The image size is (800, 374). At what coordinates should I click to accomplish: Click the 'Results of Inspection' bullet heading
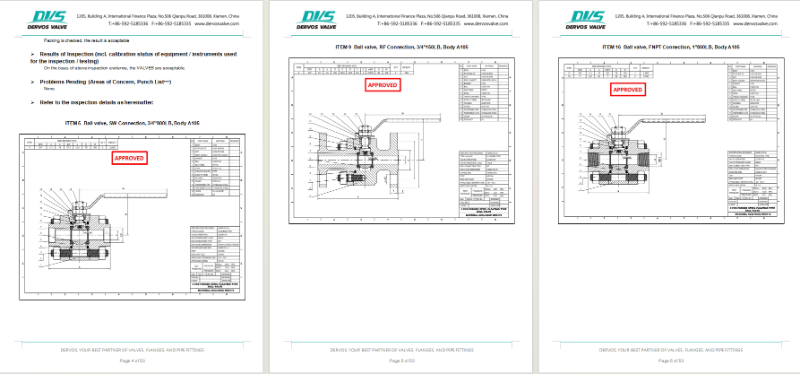[134, 57]
